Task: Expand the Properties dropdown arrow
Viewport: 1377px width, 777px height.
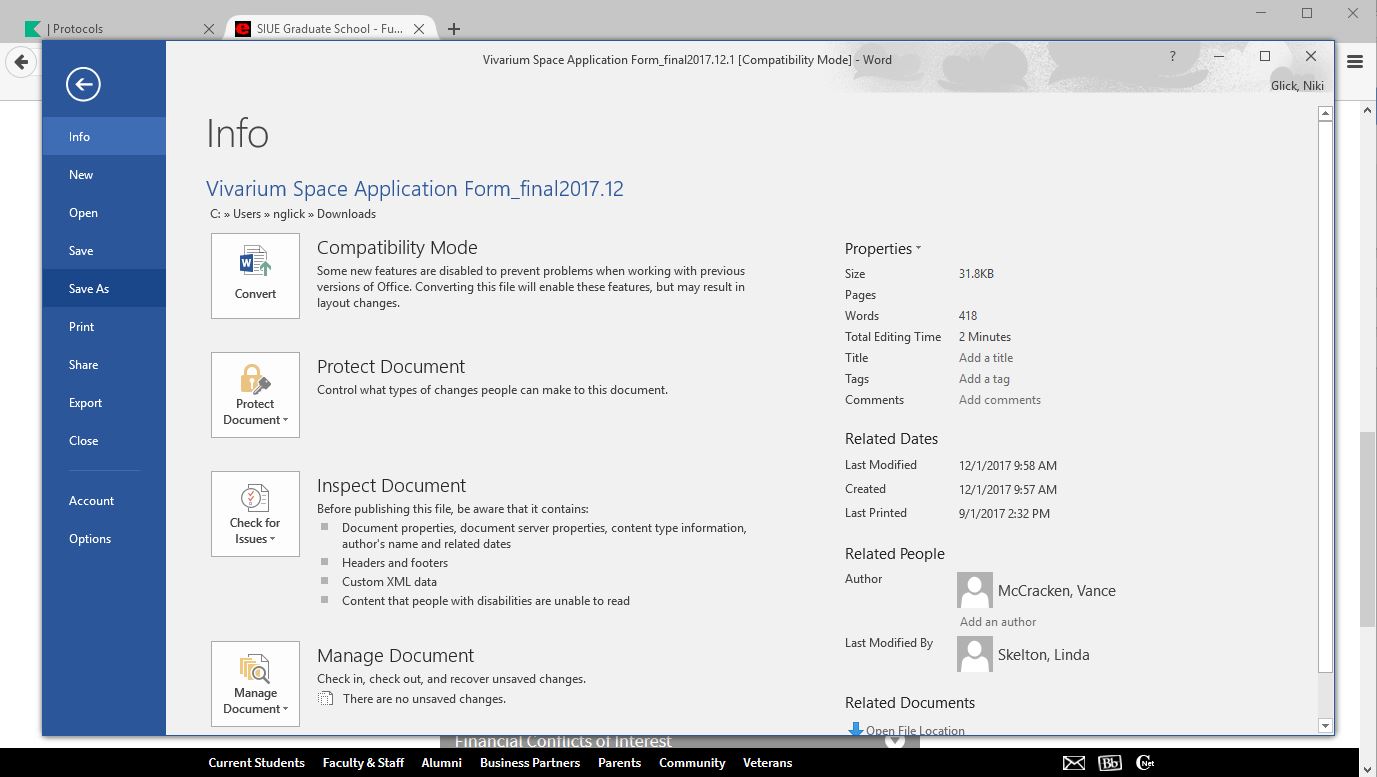Action: tap(918, 249)
